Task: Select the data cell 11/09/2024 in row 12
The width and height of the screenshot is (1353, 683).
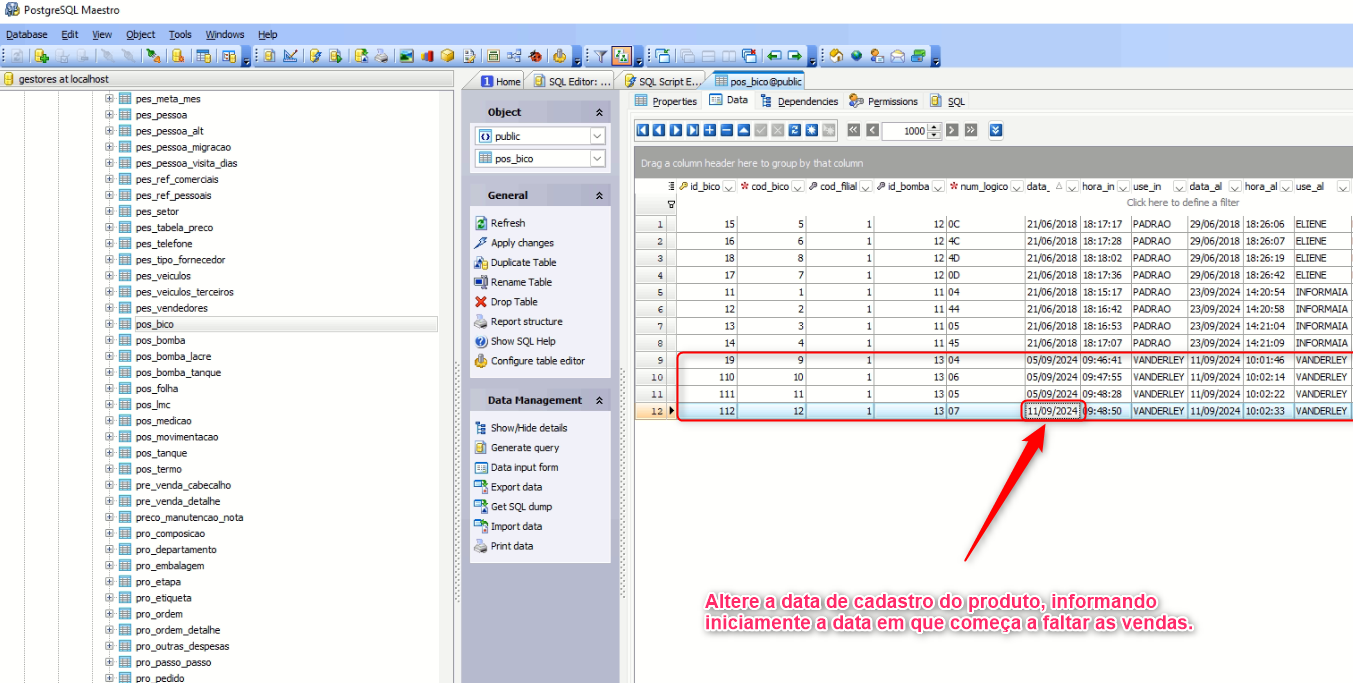Action: [1052, 411]
